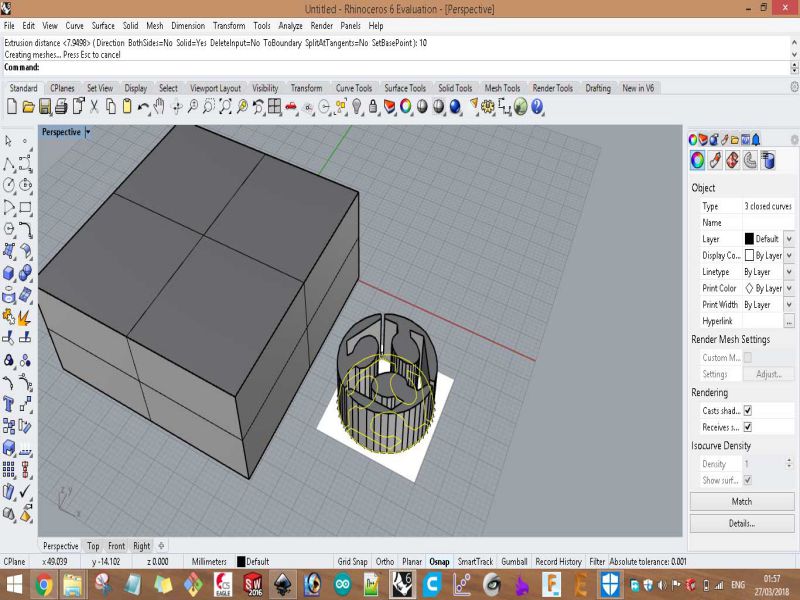Click the Open file folder icon
This screenshot has height=600, width=800.
(28, 106)
